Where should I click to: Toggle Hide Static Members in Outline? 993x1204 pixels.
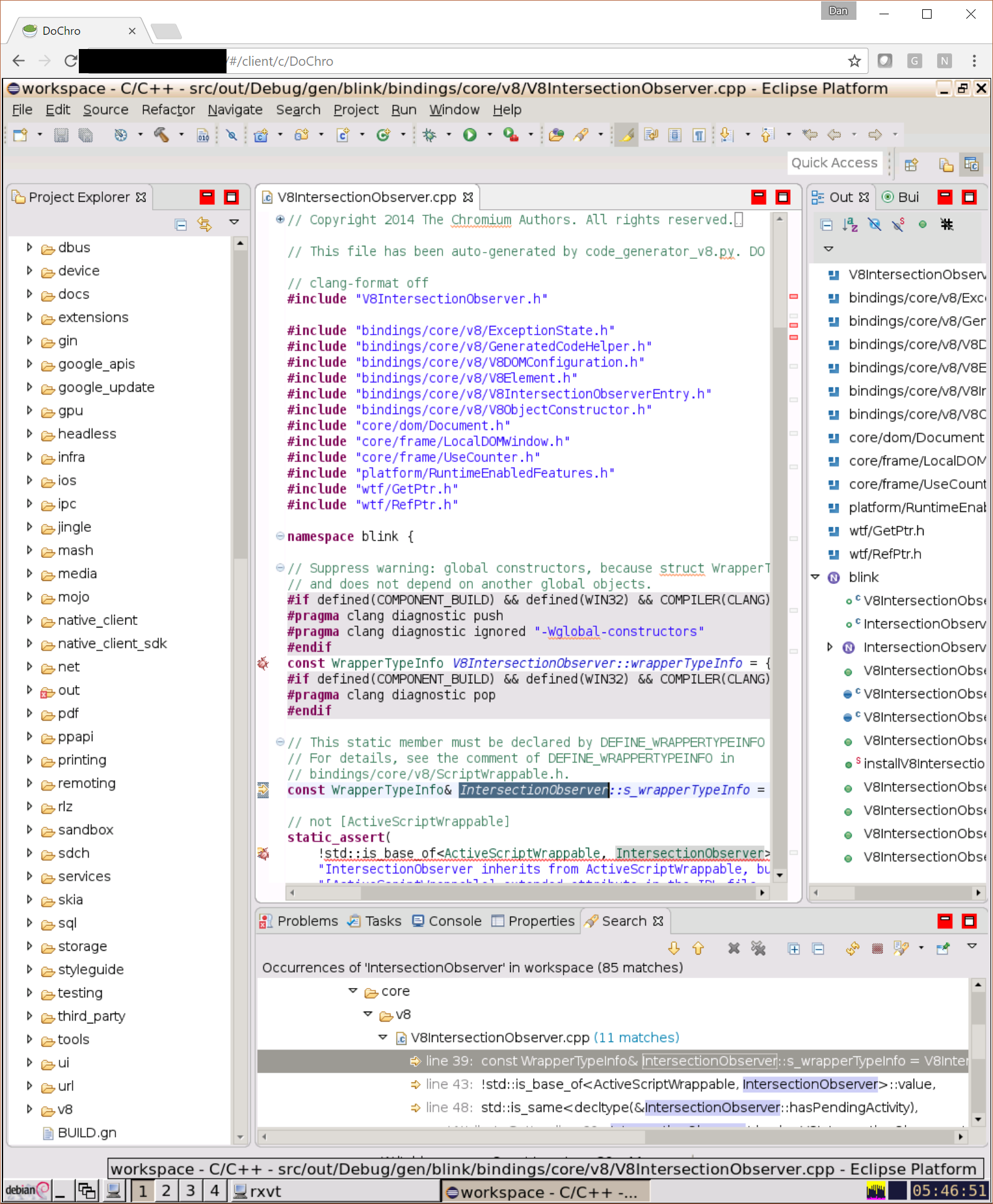899,225
